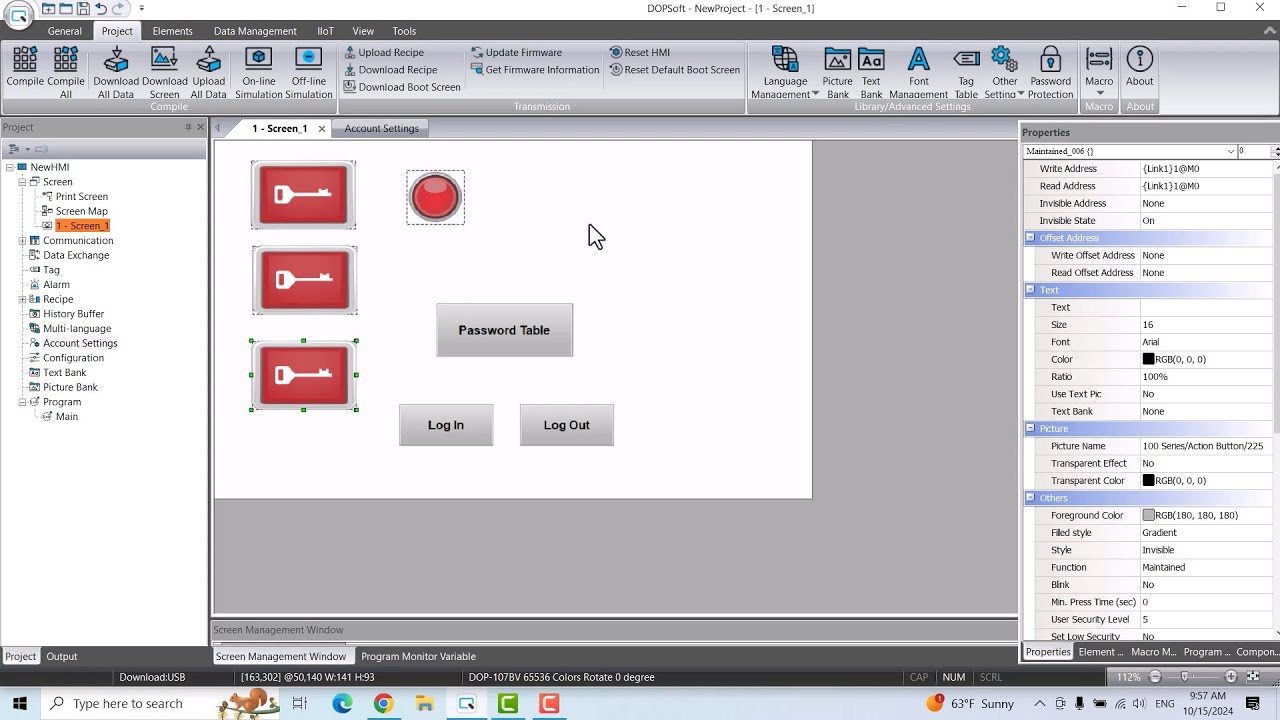The width and height of the screenshot is (1280, 720).
Task: Open Password Protection settings
Action: pyautogui.click(x=1050, y=72)
